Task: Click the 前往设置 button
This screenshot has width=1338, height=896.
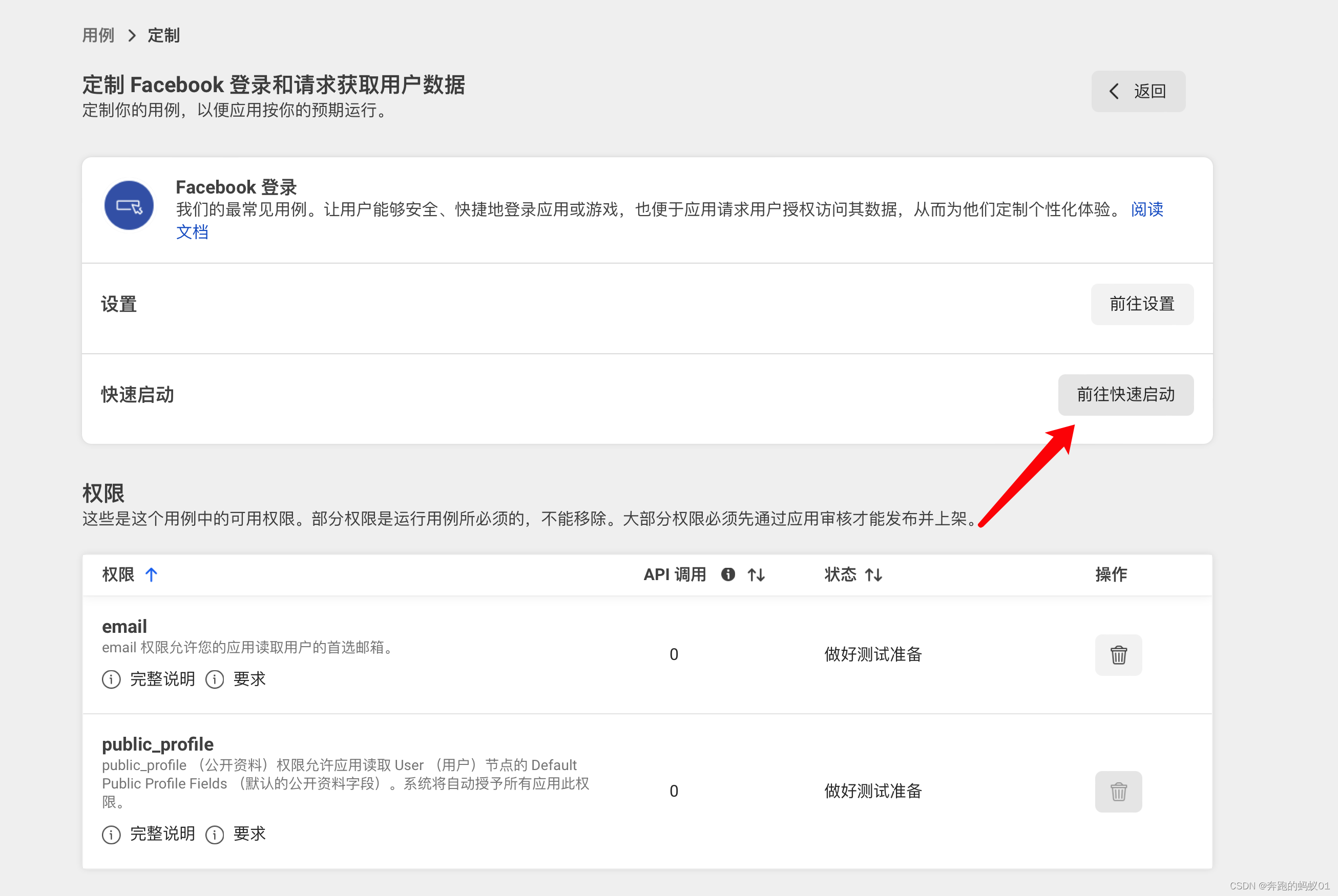Action: pos(1142,304)
